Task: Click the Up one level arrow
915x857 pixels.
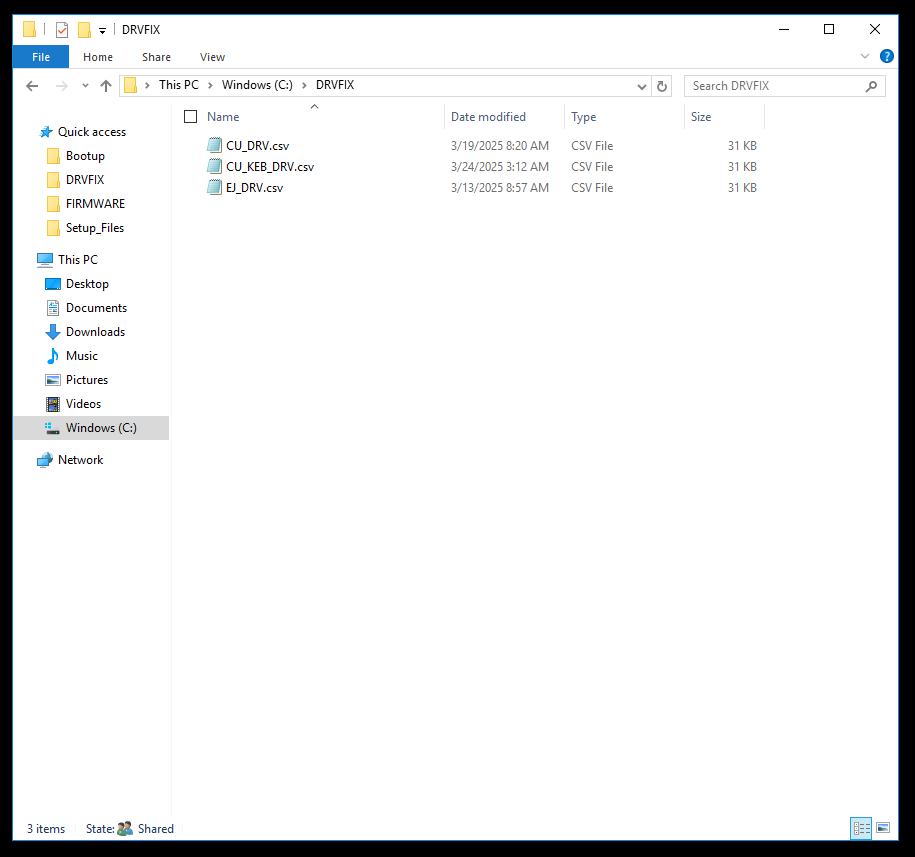Action: point(106,86)
